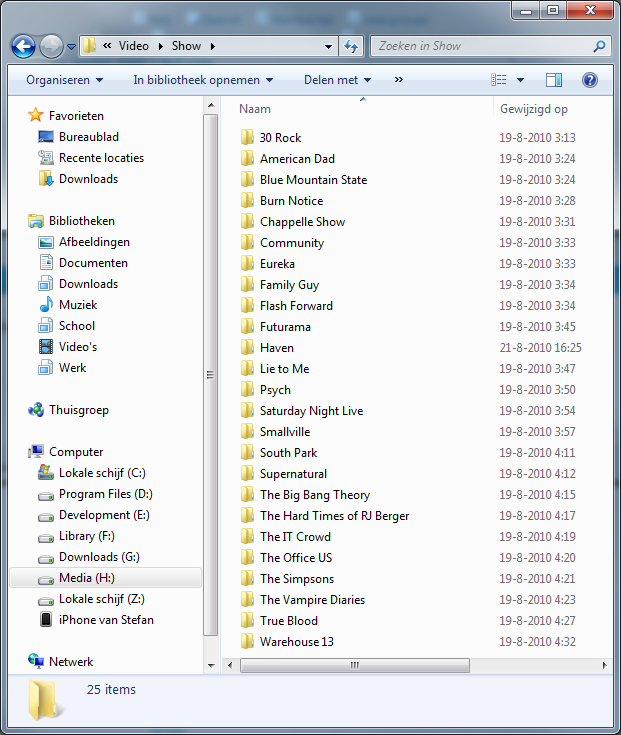The image size is (621, 735).
Task: Open the address bar history dropdown
Action: click(x=329, y=46)
